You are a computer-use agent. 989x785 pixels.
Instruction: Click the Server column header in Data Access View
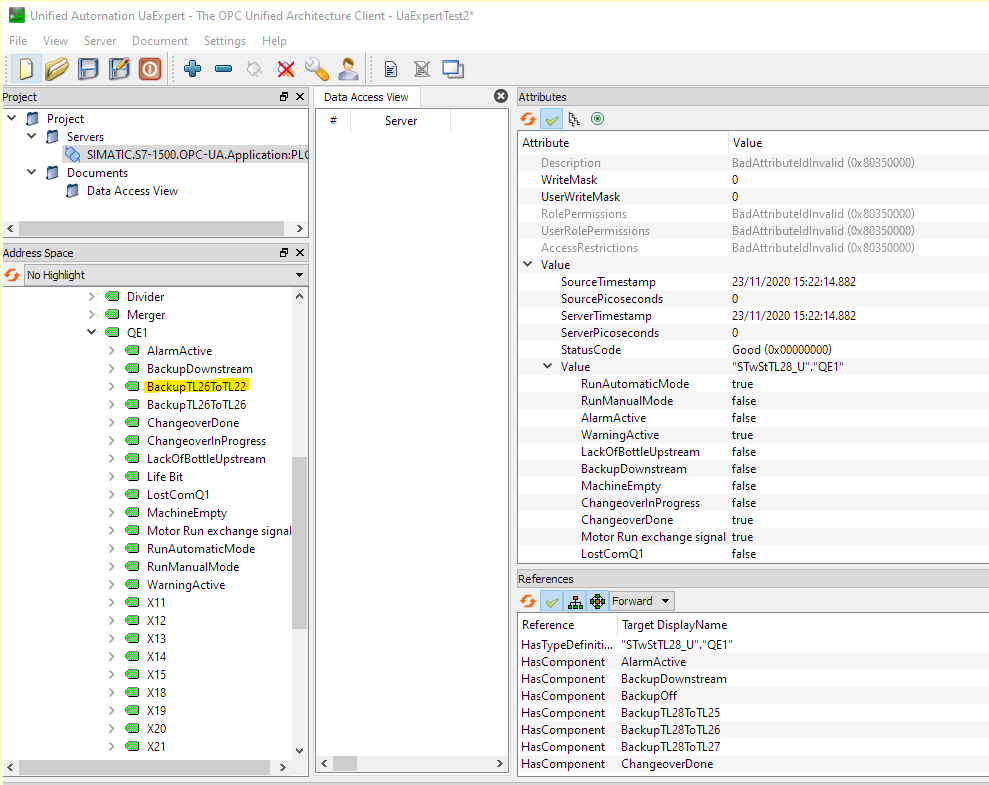pyautogui.click(x=401, y=120)
